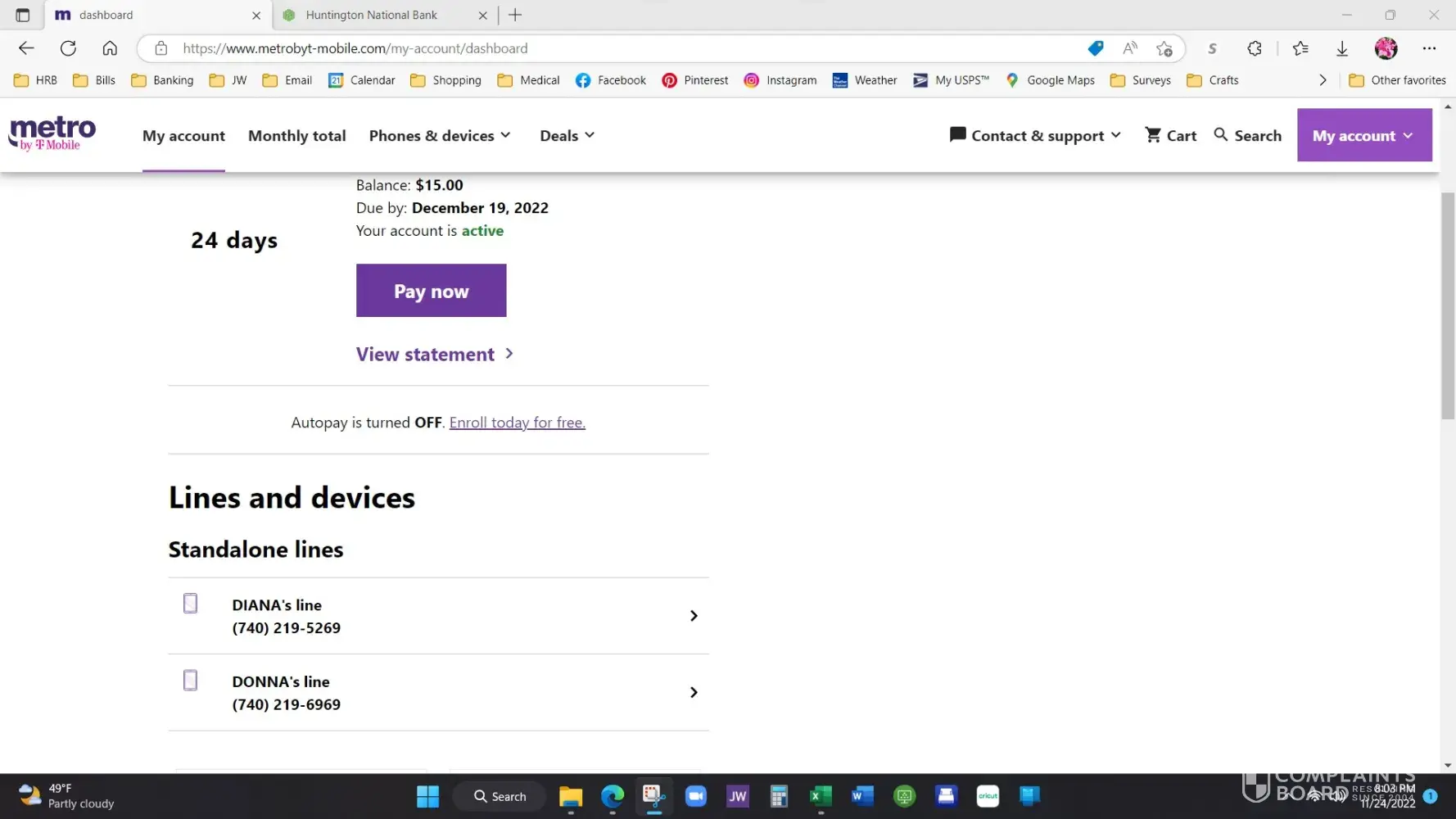The image size is (1456, 819).
Task: Open the HRB bookmarks folder
Action: [x=35, y=80]
